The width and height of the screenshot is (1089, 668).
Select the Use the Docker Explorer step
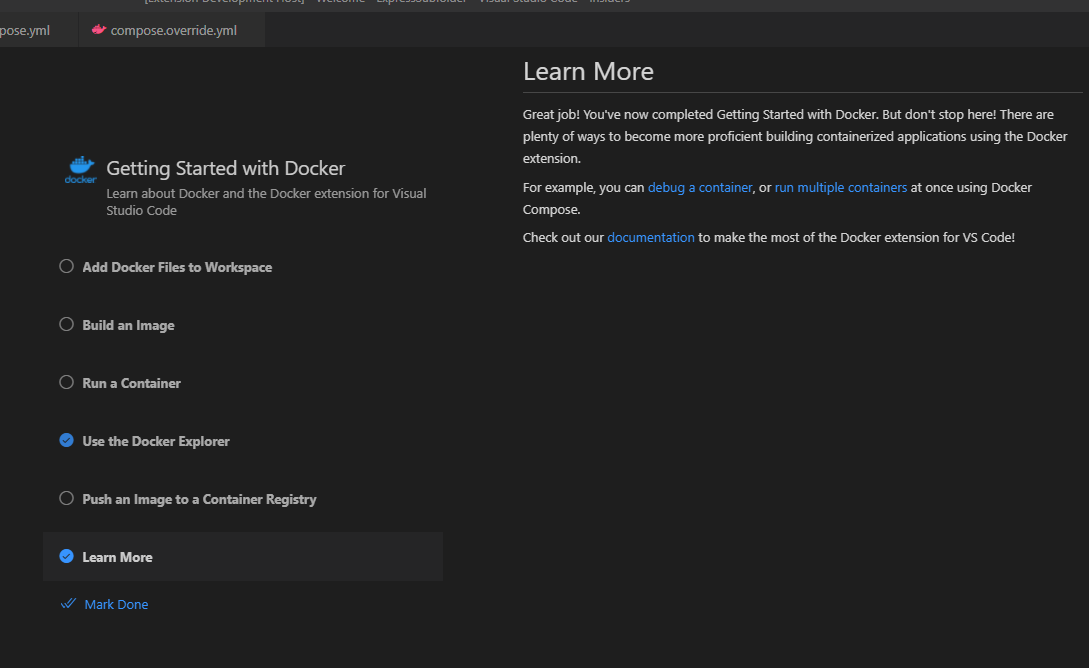(156, 441)
